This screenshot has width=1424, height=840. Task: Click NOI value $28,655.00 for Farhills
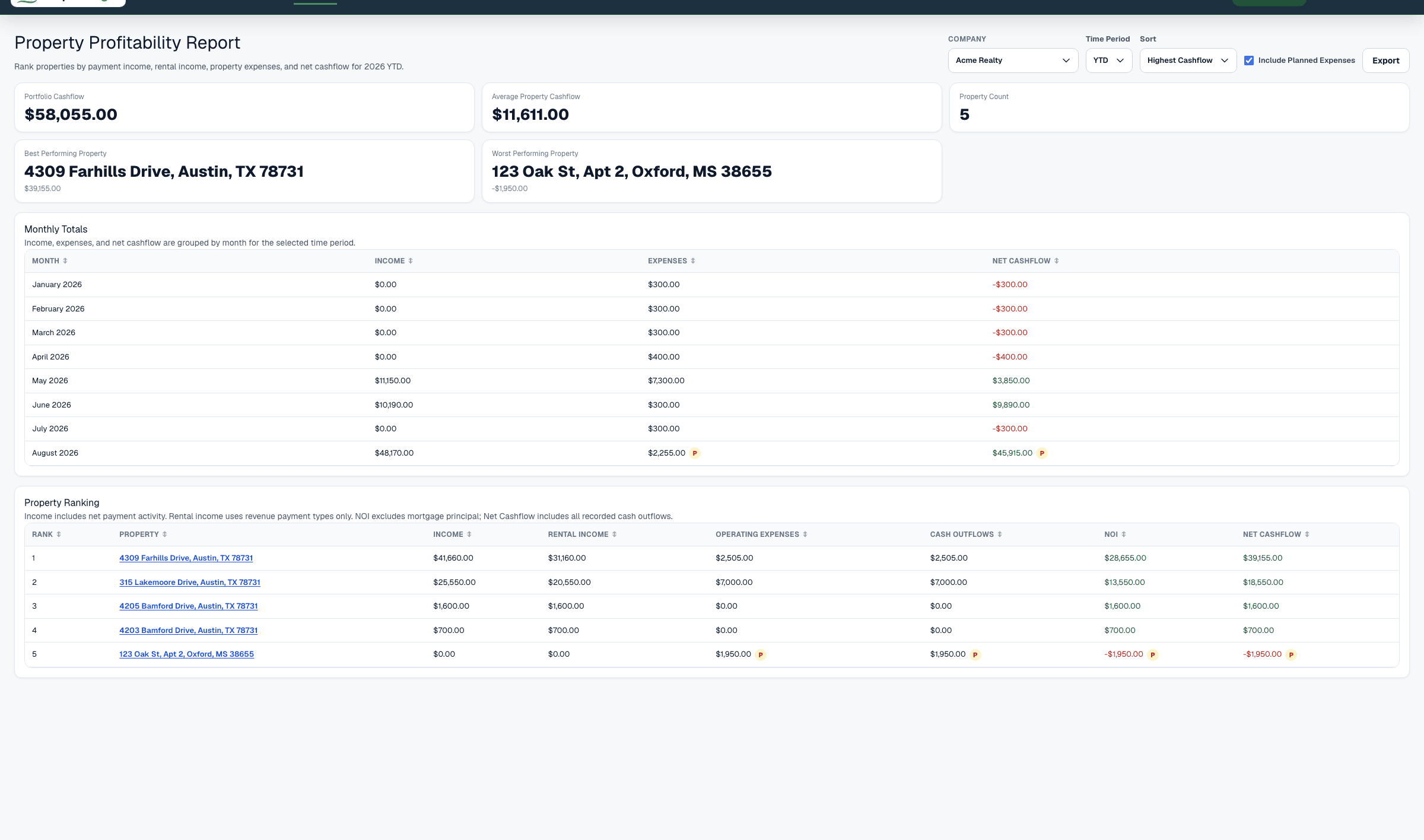click(x=1125, y=558)
